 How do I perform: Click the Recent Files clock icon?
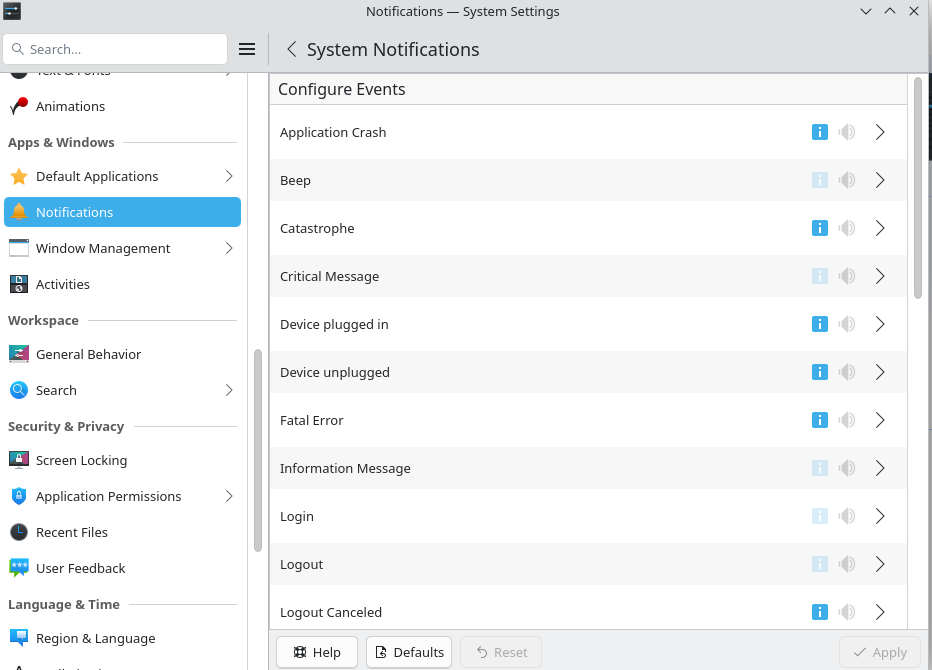click(19, 532)
